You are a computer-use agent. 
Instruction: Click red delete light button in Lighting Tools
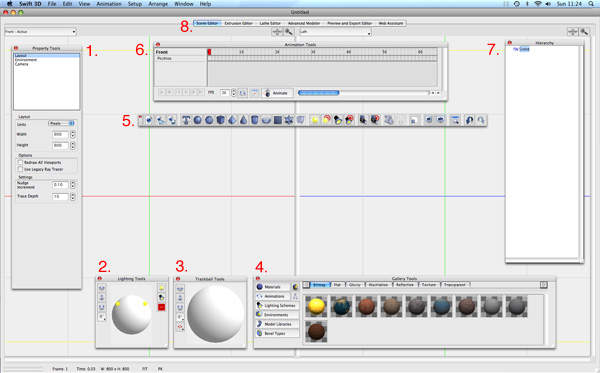[161, 307]
